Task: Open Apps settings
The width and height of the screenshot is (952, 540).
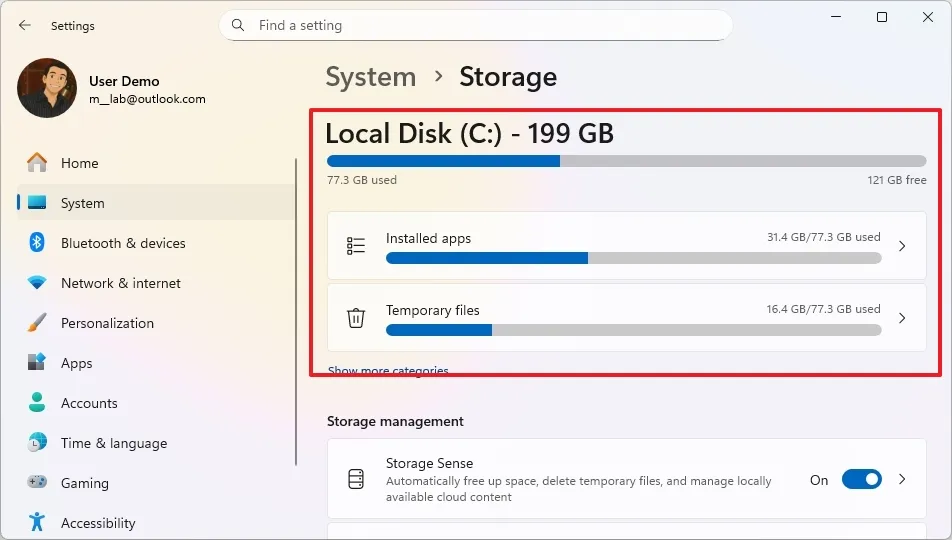Action: pyautogui.click(x=156, y=363)
